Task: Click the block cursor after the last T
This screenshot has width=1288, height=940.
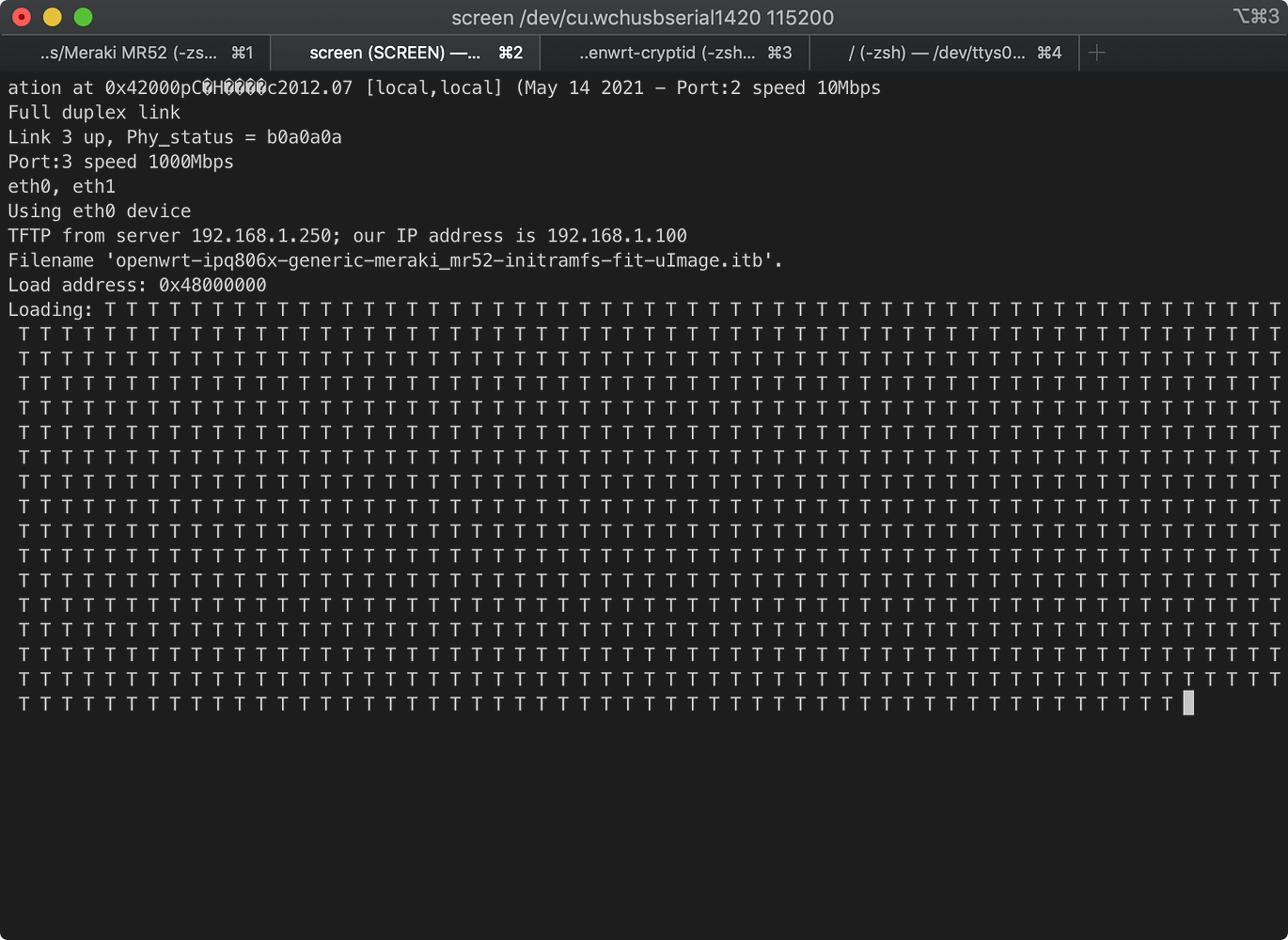Action: pos(1188,703)
